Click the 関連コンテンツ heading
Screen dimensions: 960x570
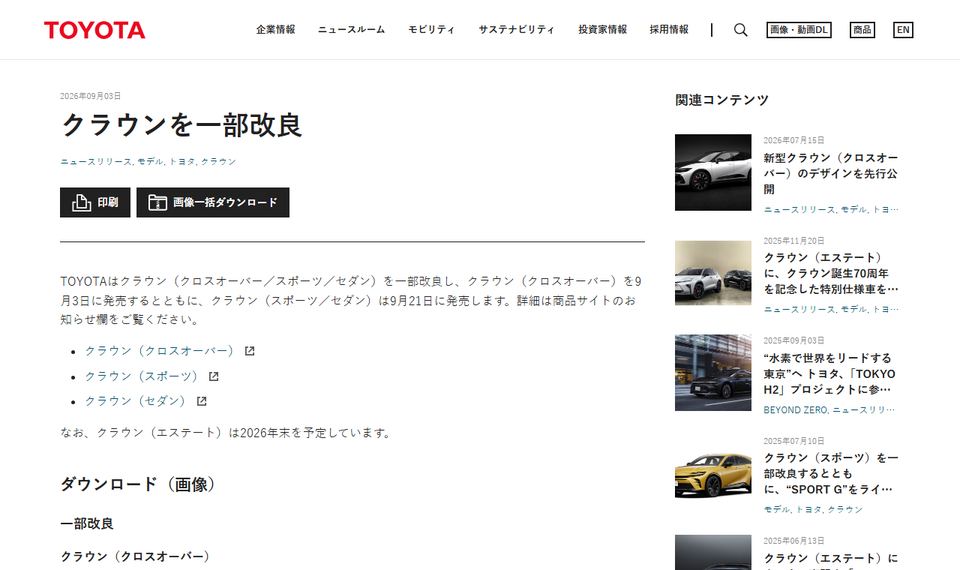click(722, 100)
